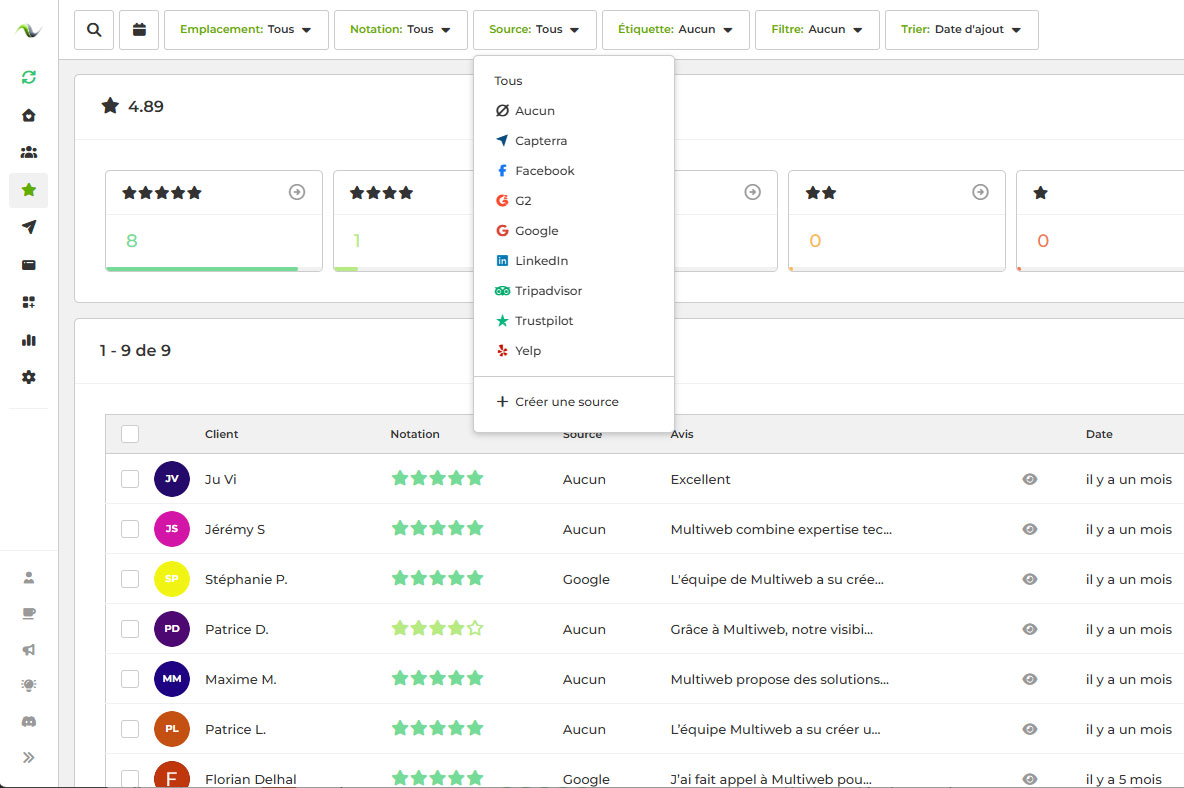Check the box for Ju Vi
Image resolution: width=1184 pixels, height=788 pixels.
click(x=130, y=479)
